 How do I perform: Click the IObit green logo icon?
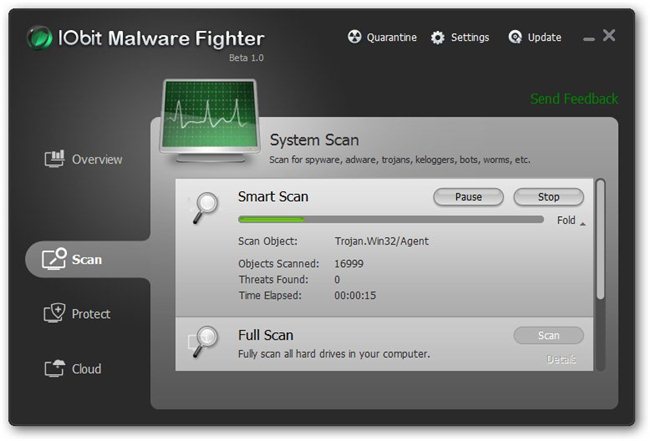click(x=40, y=38)
